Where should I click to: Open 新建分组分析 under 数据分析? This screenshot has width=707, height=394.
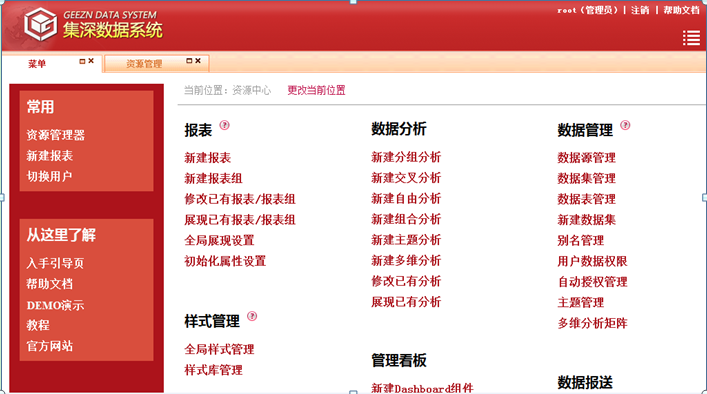tap(406, 157)
